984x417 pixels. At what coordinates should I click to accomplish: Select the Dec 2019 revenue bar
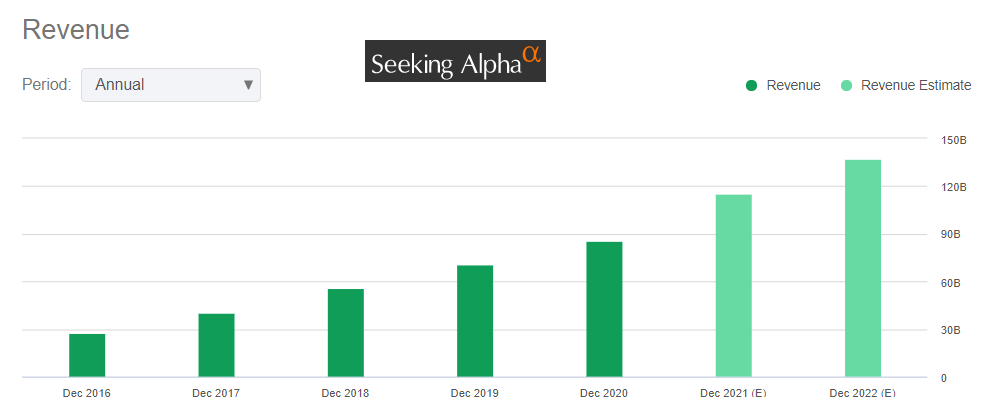click(475, 321)
